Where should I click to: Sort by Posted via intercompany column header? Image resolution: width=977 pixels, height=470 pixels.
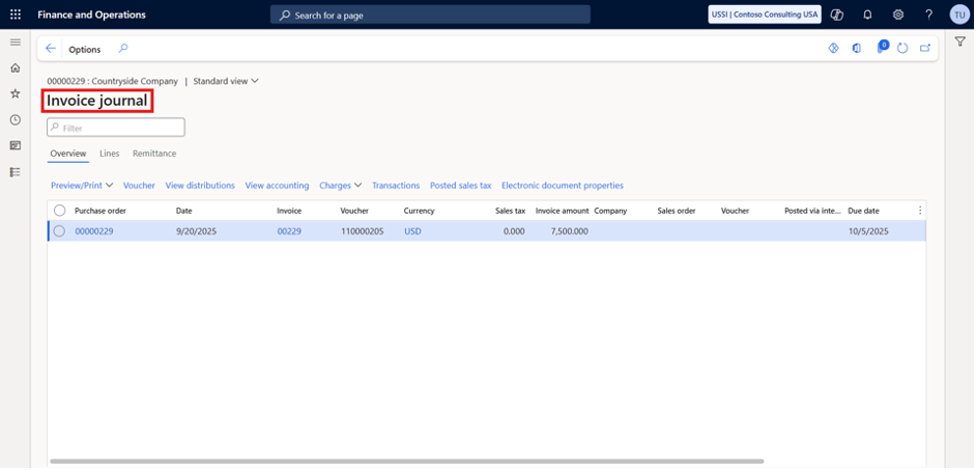[813, 211]
